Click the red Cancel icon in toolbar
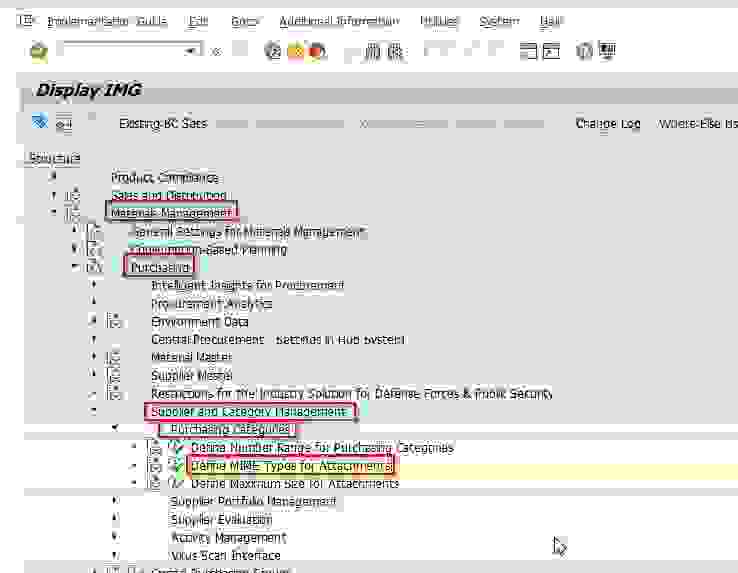The width and height of the screenshot is (738, 573). tap(316, 51)
